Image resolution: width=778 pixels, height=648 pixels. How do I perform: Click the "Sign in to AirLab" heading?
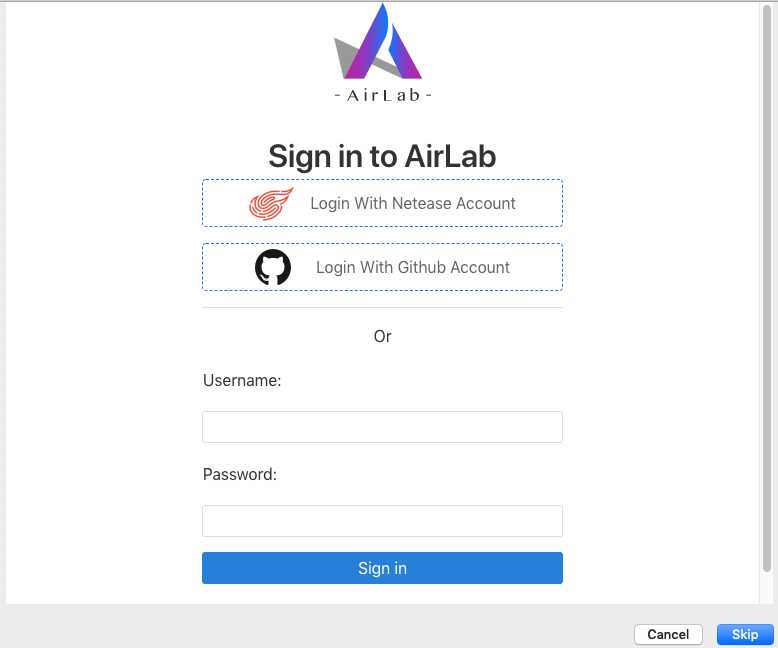pos(382,156)
